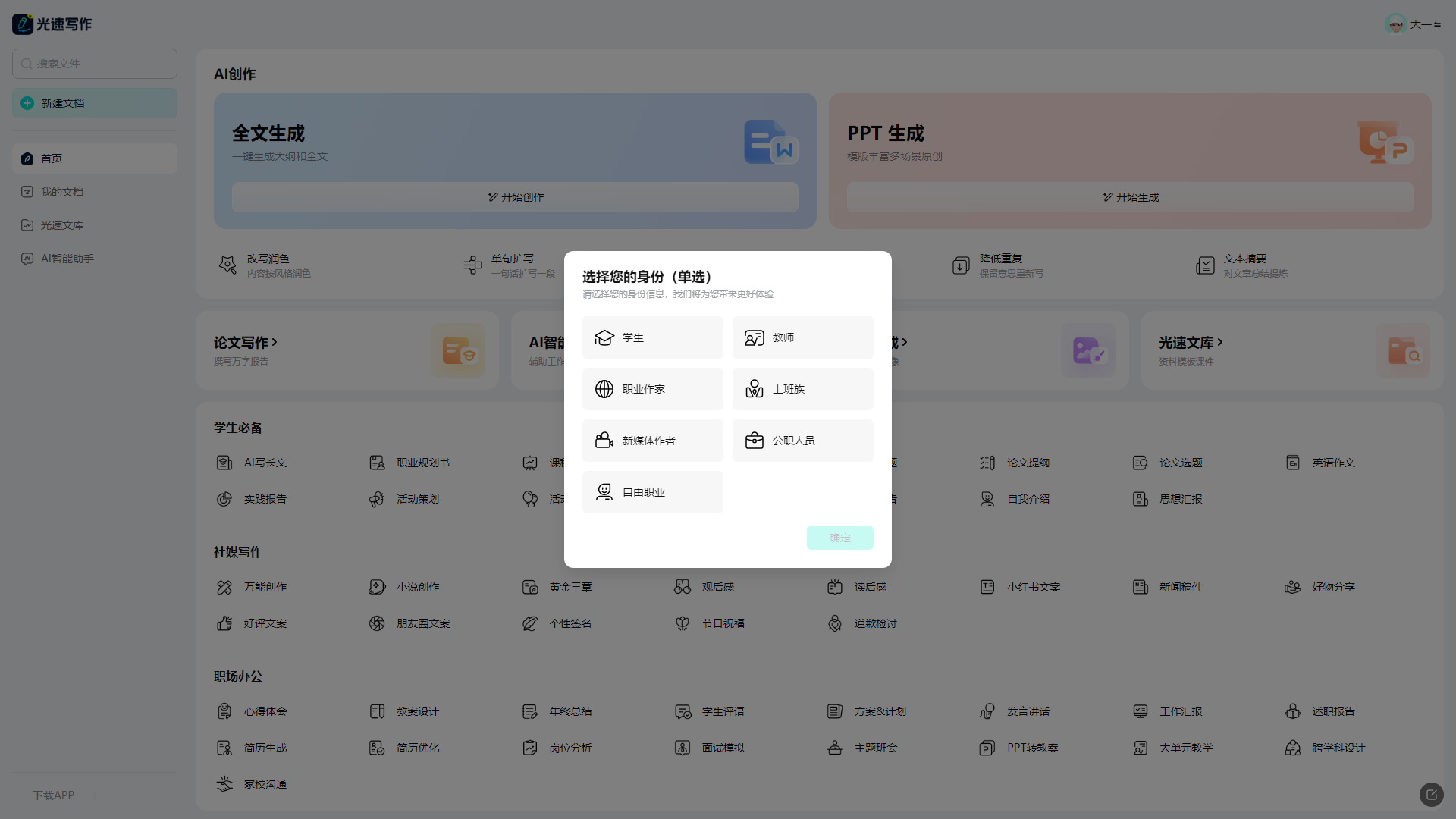The image size is (1456, 819).
Task: Click the 上班族 worker icon
Action: 755,389
